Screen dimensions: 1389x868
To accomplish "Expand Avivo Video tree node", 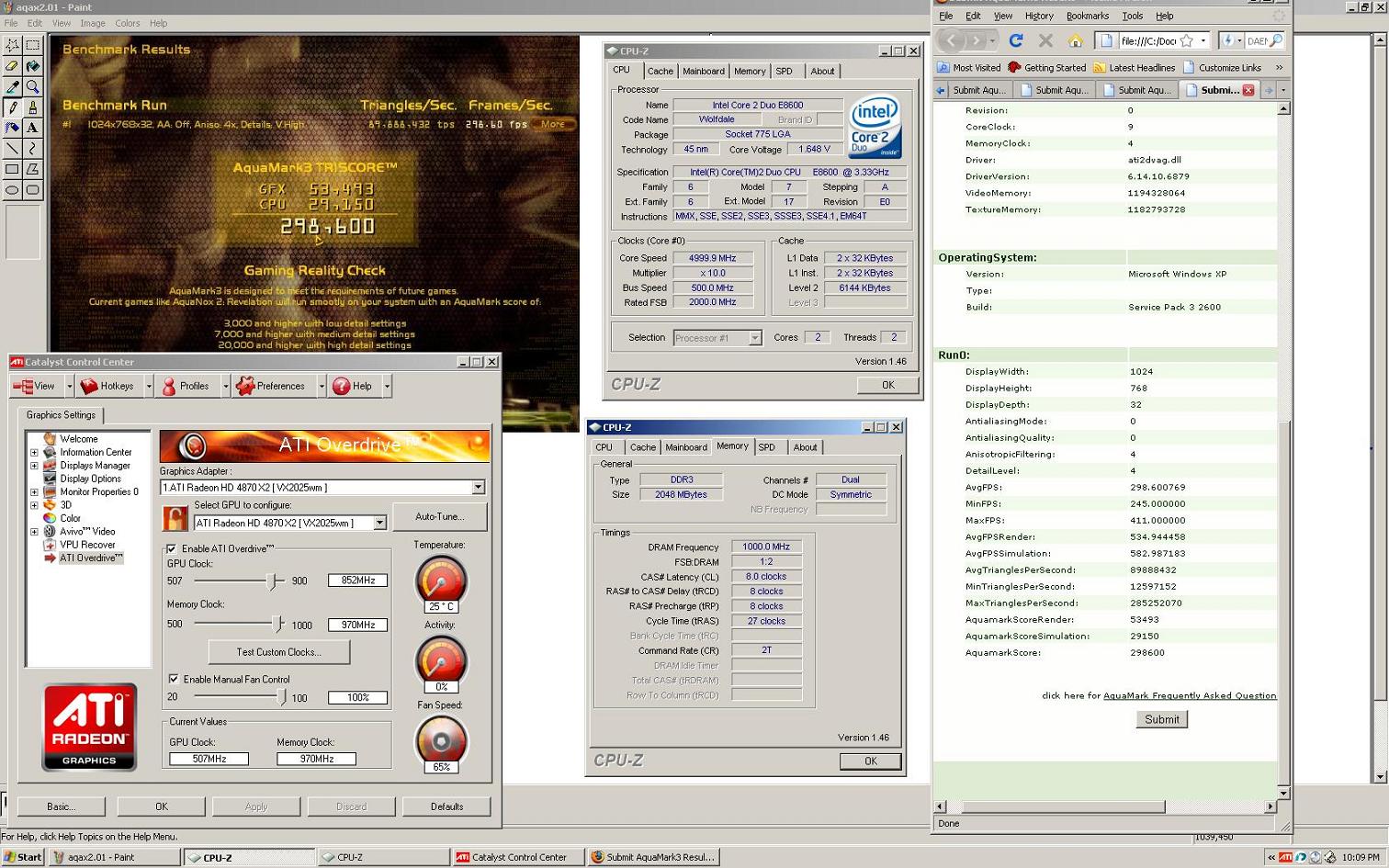I will pos(34,532).
